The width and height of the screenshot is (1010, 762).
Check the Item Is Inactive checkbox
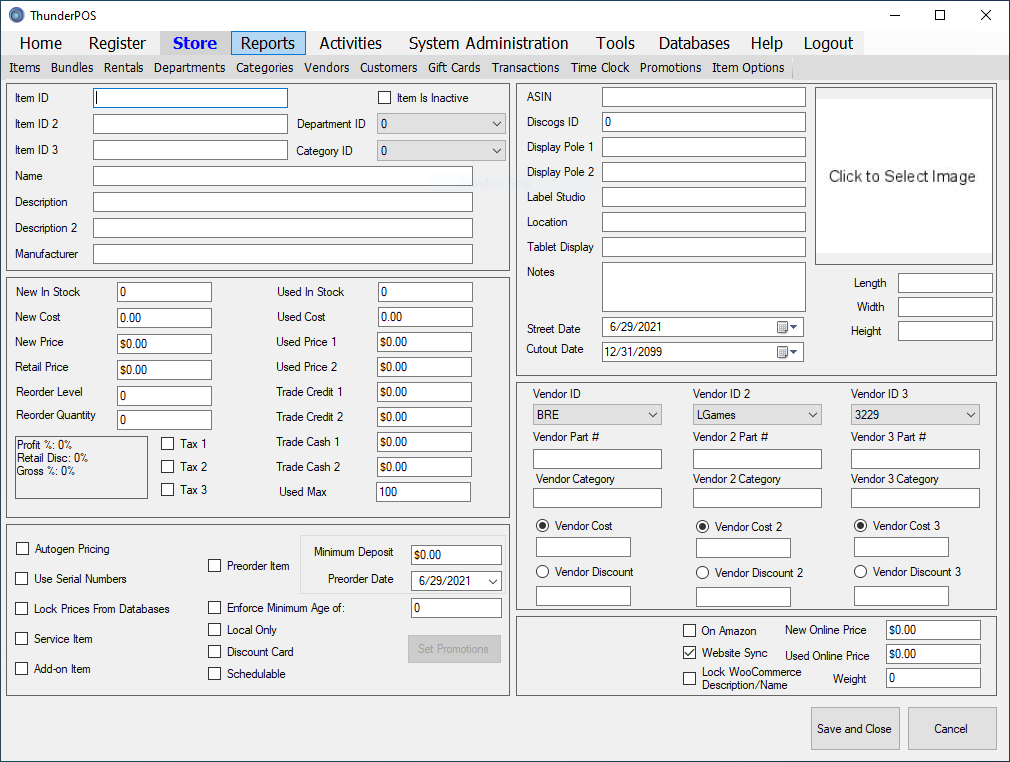click(x=384, y=97)
